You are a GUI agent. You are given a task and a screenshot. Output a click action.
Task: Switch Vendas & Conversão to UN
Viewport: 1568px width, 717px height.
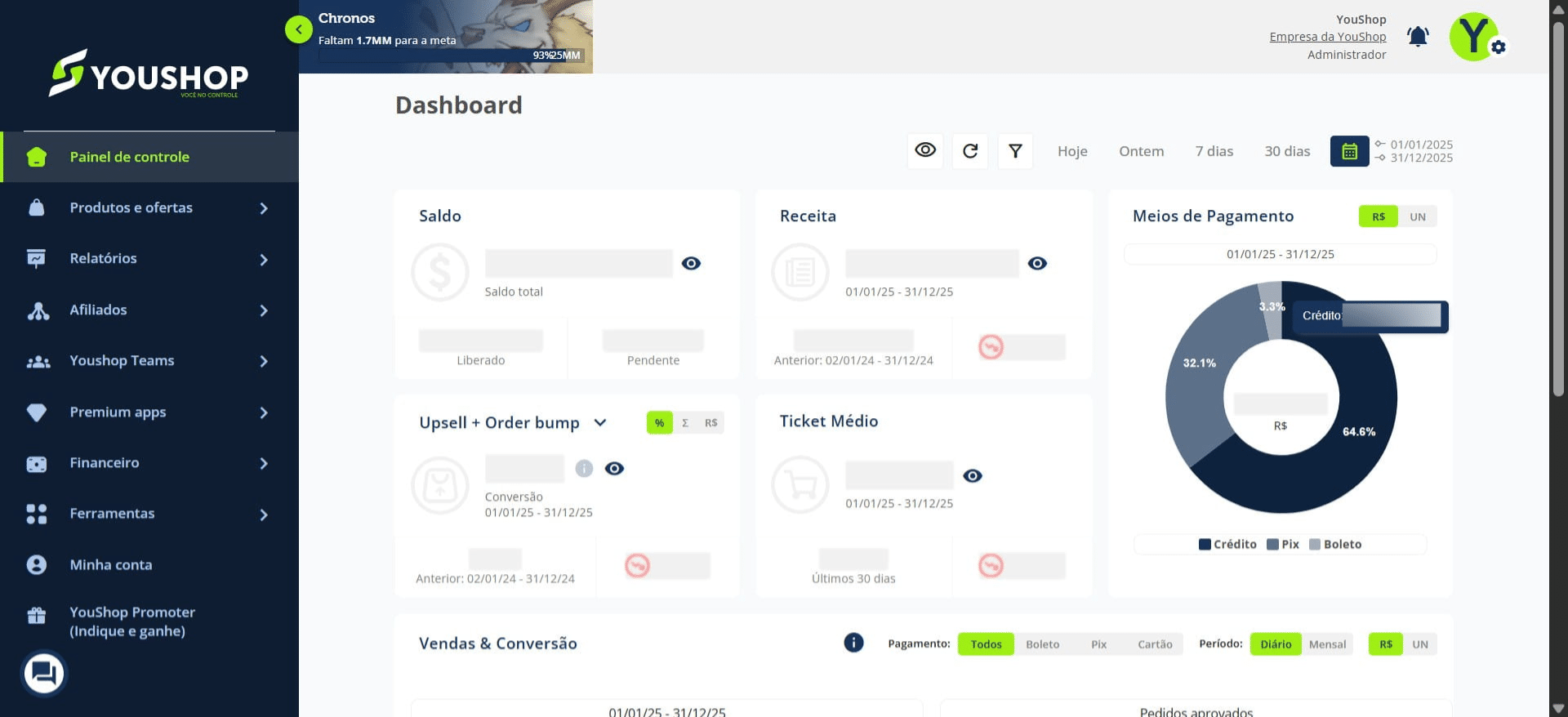click(1420, 644)
